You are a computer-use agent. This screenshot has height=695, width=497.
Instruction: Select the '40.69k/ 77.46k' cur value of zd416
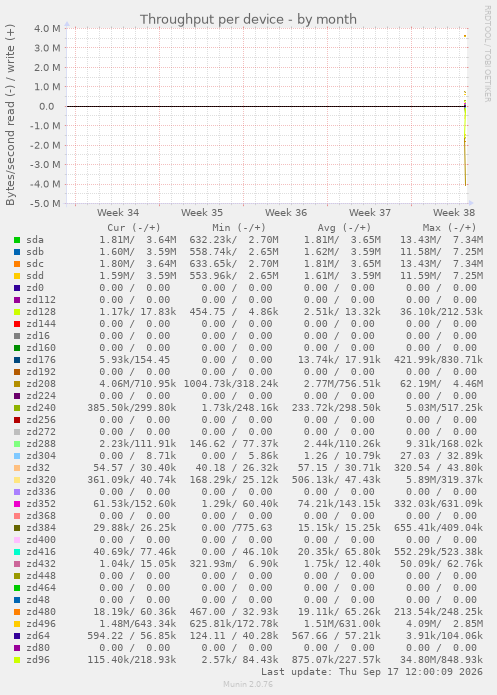coord(135,552)
